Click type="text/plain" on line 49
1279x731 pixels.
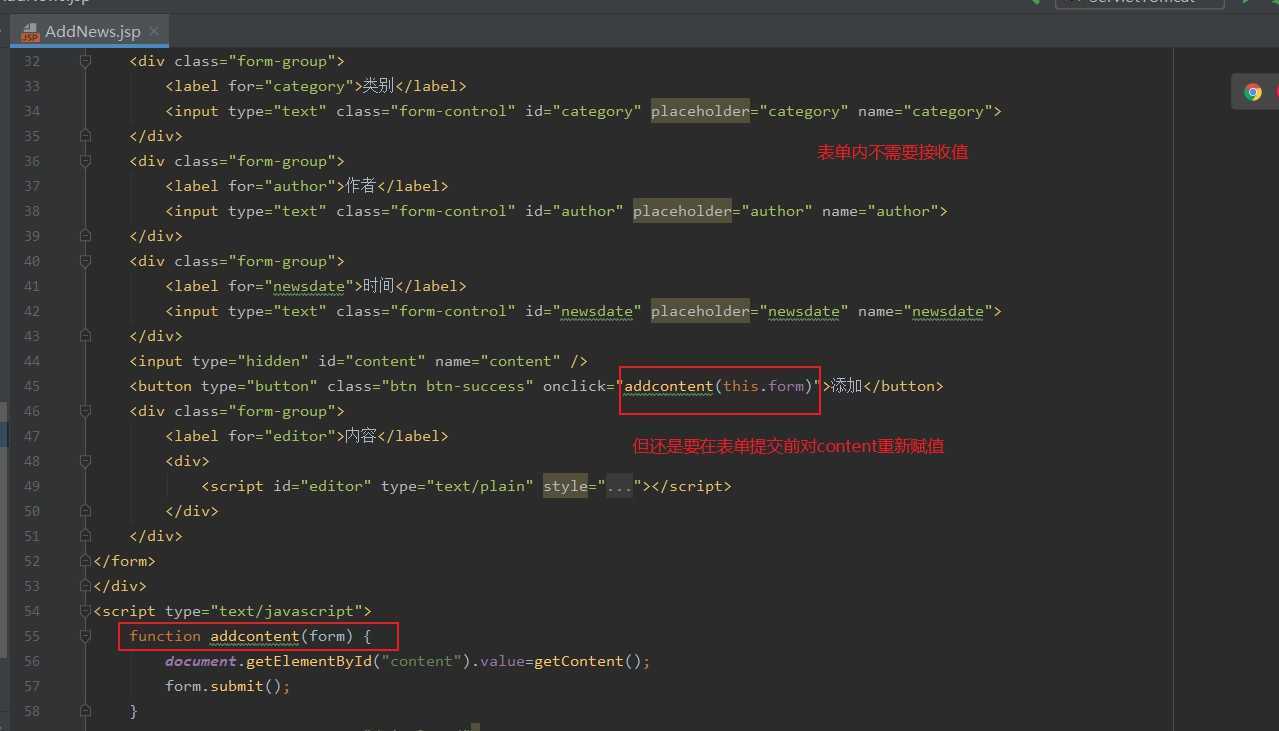[x=457, y=486]
